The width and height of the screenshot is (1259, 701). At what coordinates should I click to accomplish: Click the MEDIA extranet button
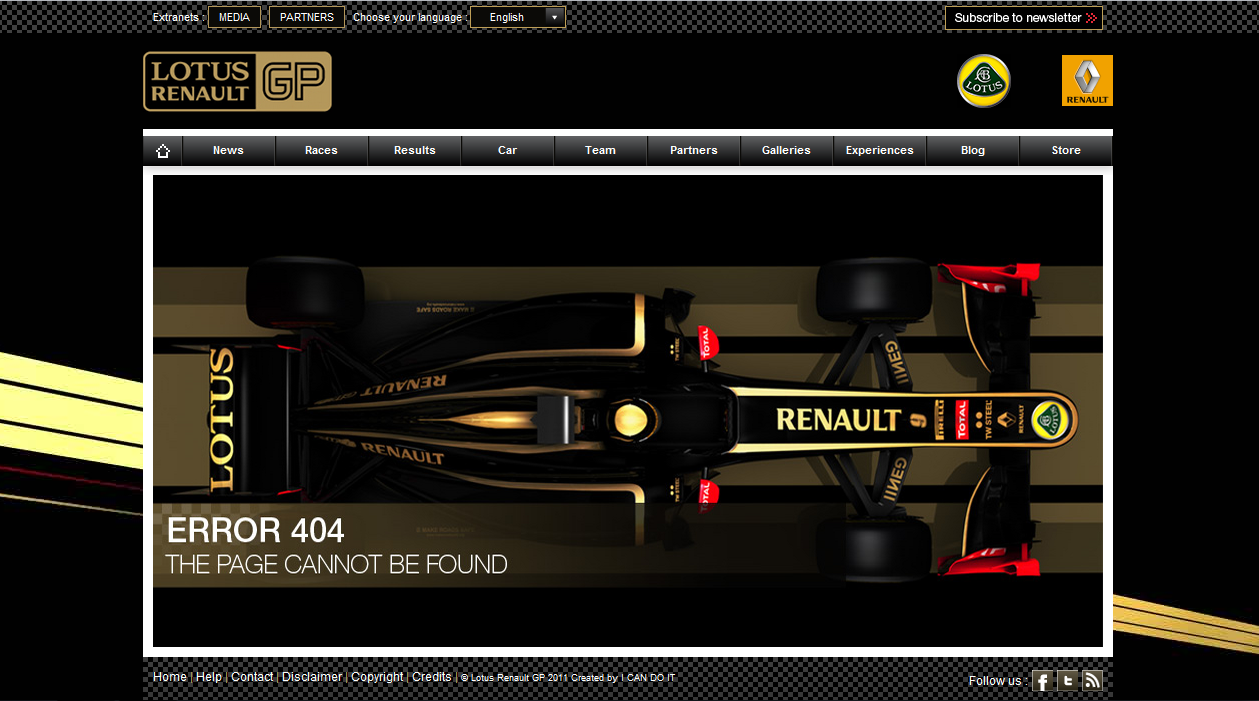[234, 18]
